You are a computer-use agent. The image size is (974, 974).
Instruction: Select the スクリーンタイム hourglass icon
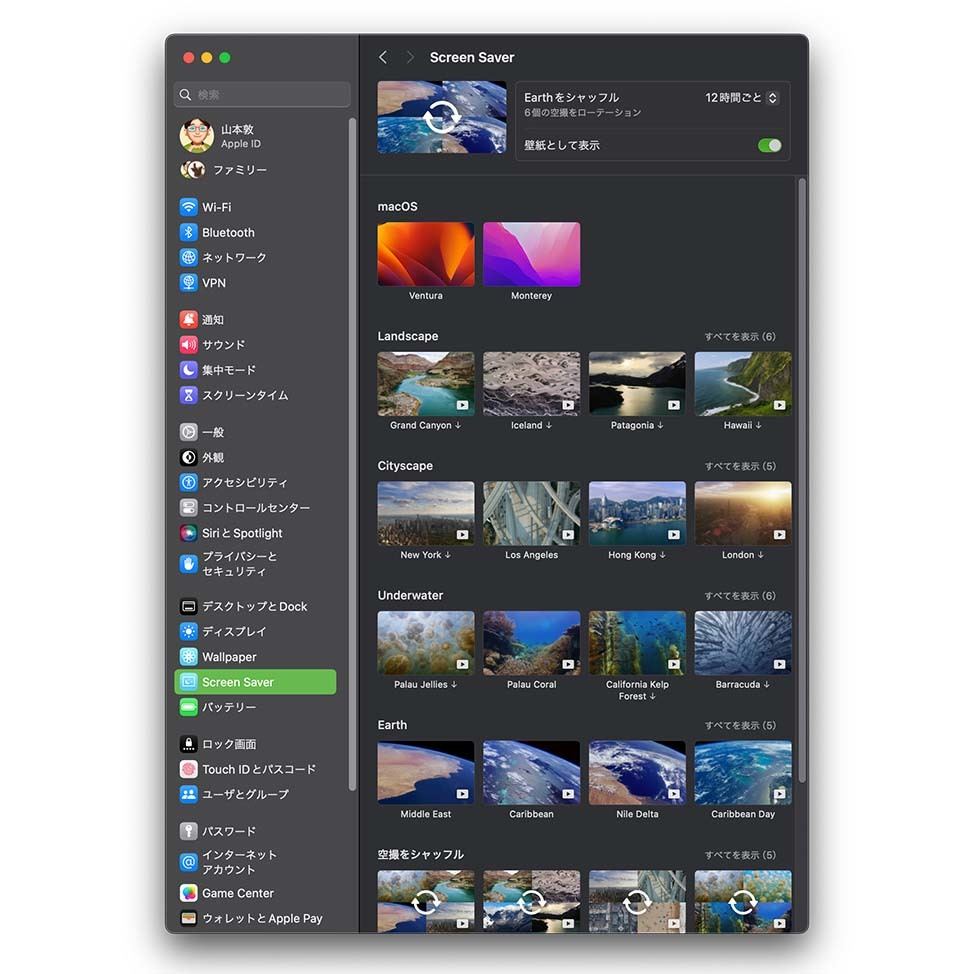[188, 395]
